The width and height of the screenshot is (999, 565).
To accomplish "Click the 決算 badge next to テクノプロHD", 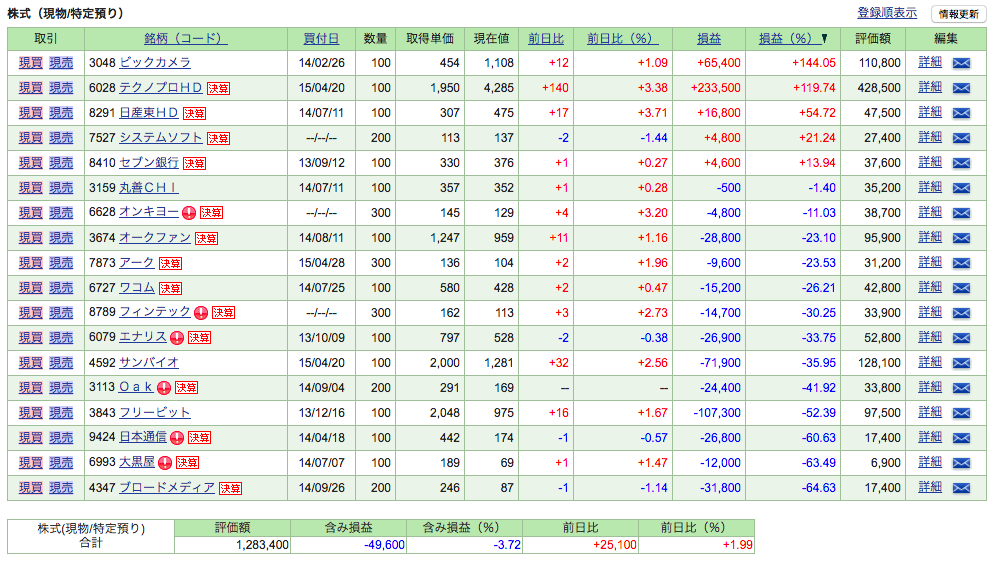I will coord(218,89).
